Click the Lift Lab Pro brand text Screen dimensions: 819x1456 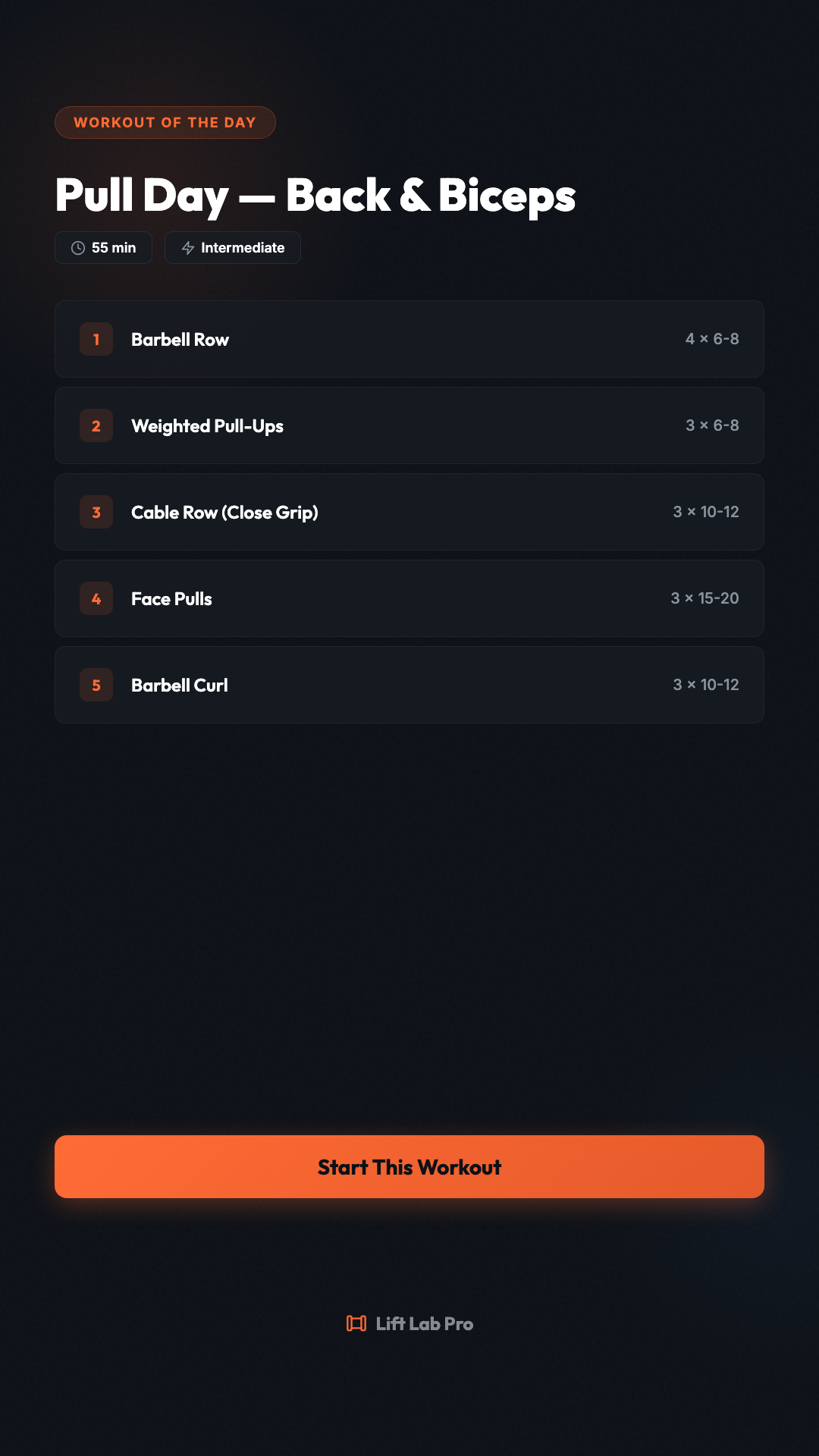(425, 1324)
